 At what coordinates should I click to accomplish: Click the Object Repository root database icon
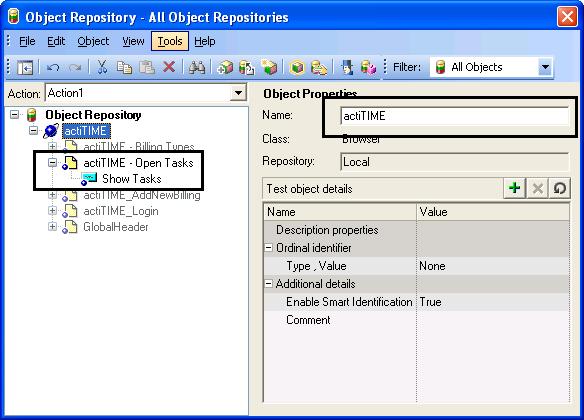coord(32,115)
